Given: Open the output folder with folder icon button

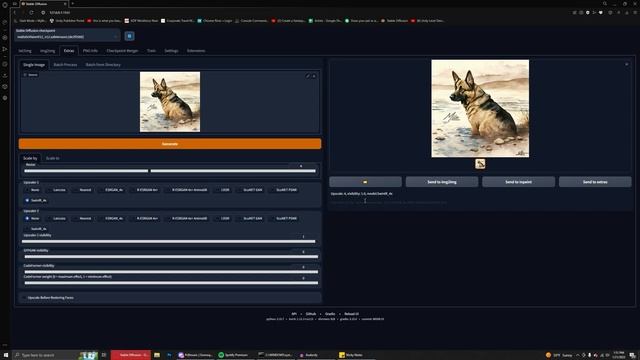Looking at the screenshot, I should click(x=365, y=182).
